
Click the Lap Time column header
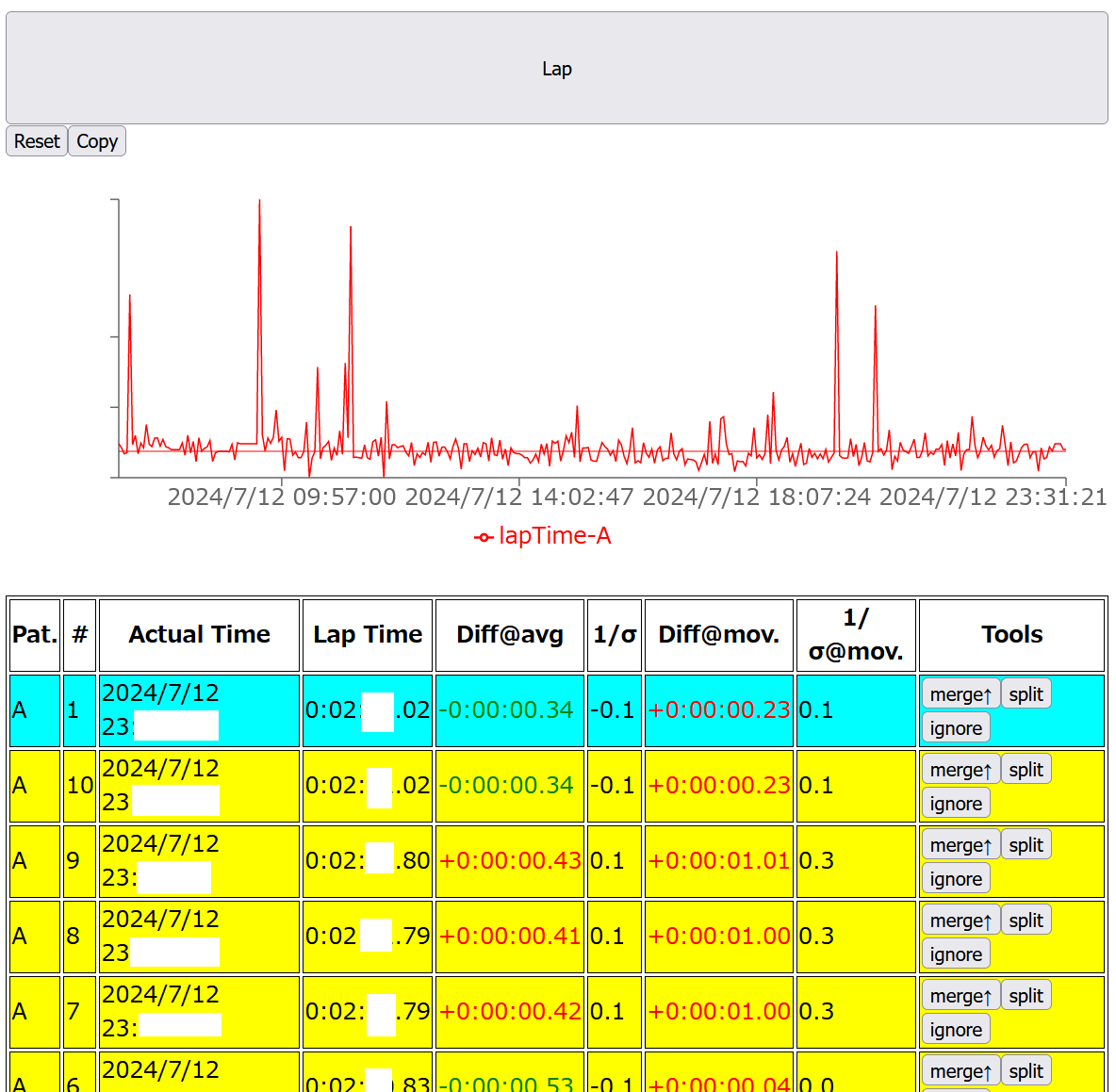[x=368, y=635]
